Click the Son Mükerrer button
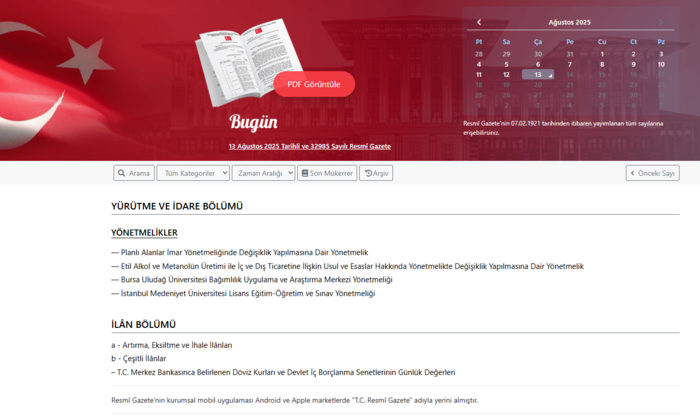Screen dimensions: 700x417 327,173
